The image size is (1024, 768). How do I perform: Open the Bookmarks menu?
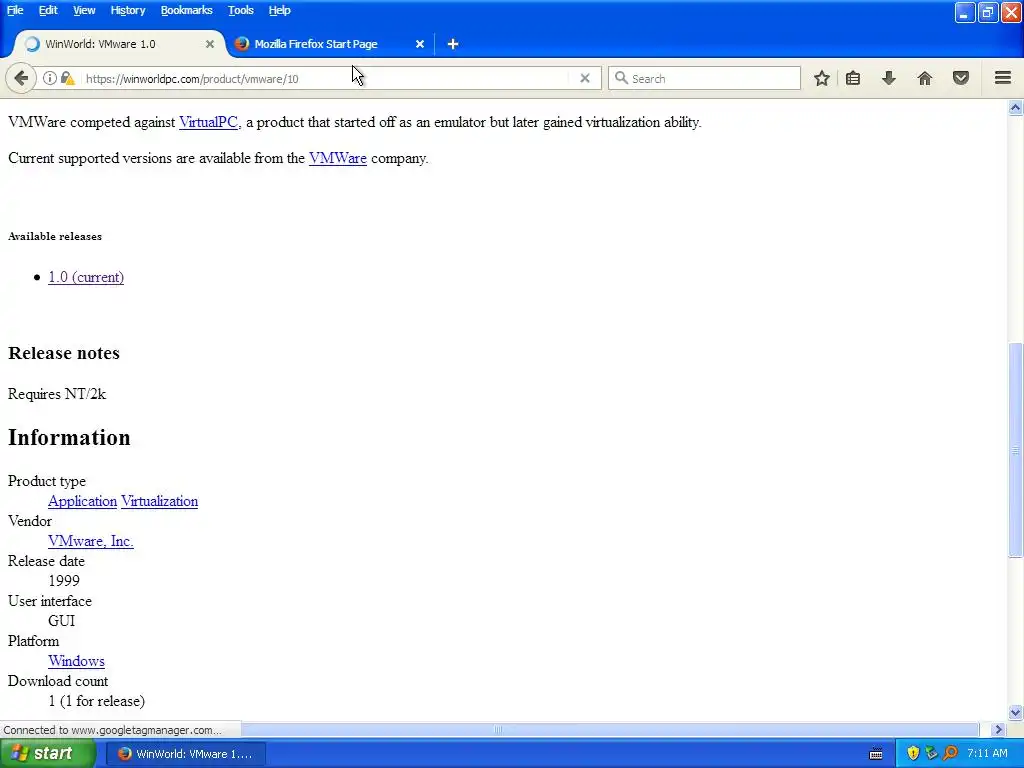pyautogui.click(x=186, y=10)
